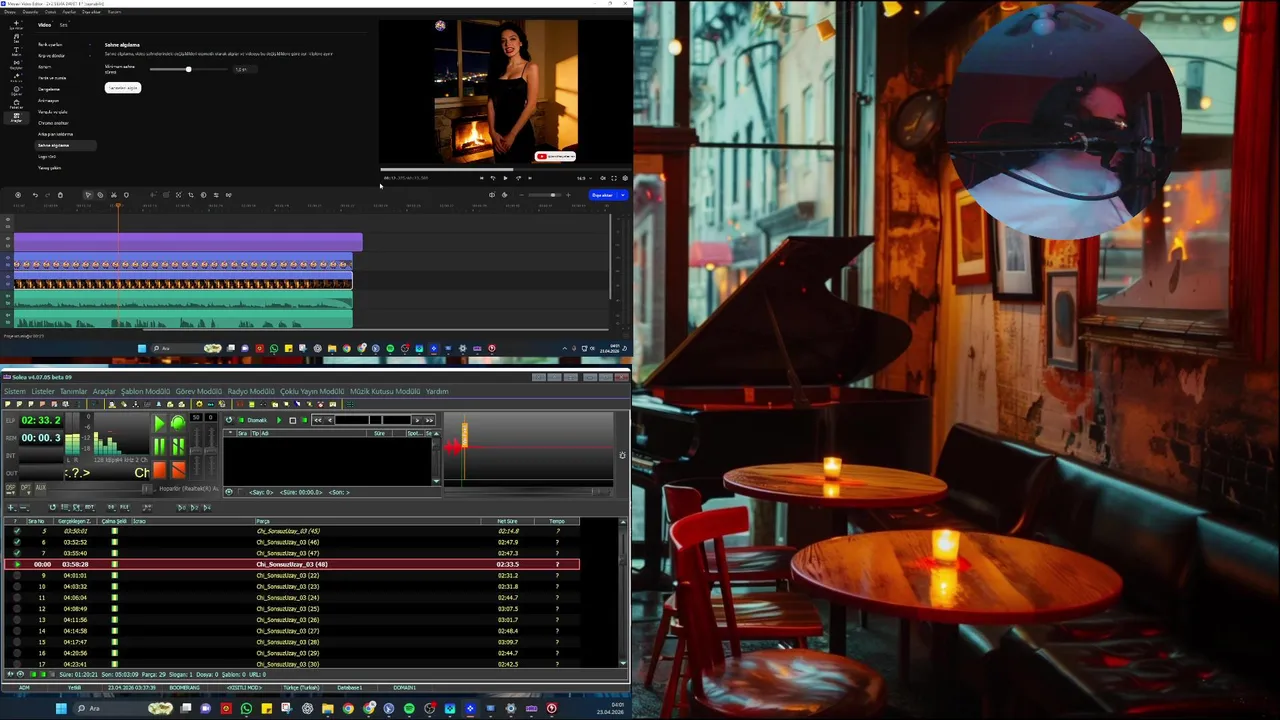
Task: Toggle eye visibility on the emoji overlay track
Action: 8,257
